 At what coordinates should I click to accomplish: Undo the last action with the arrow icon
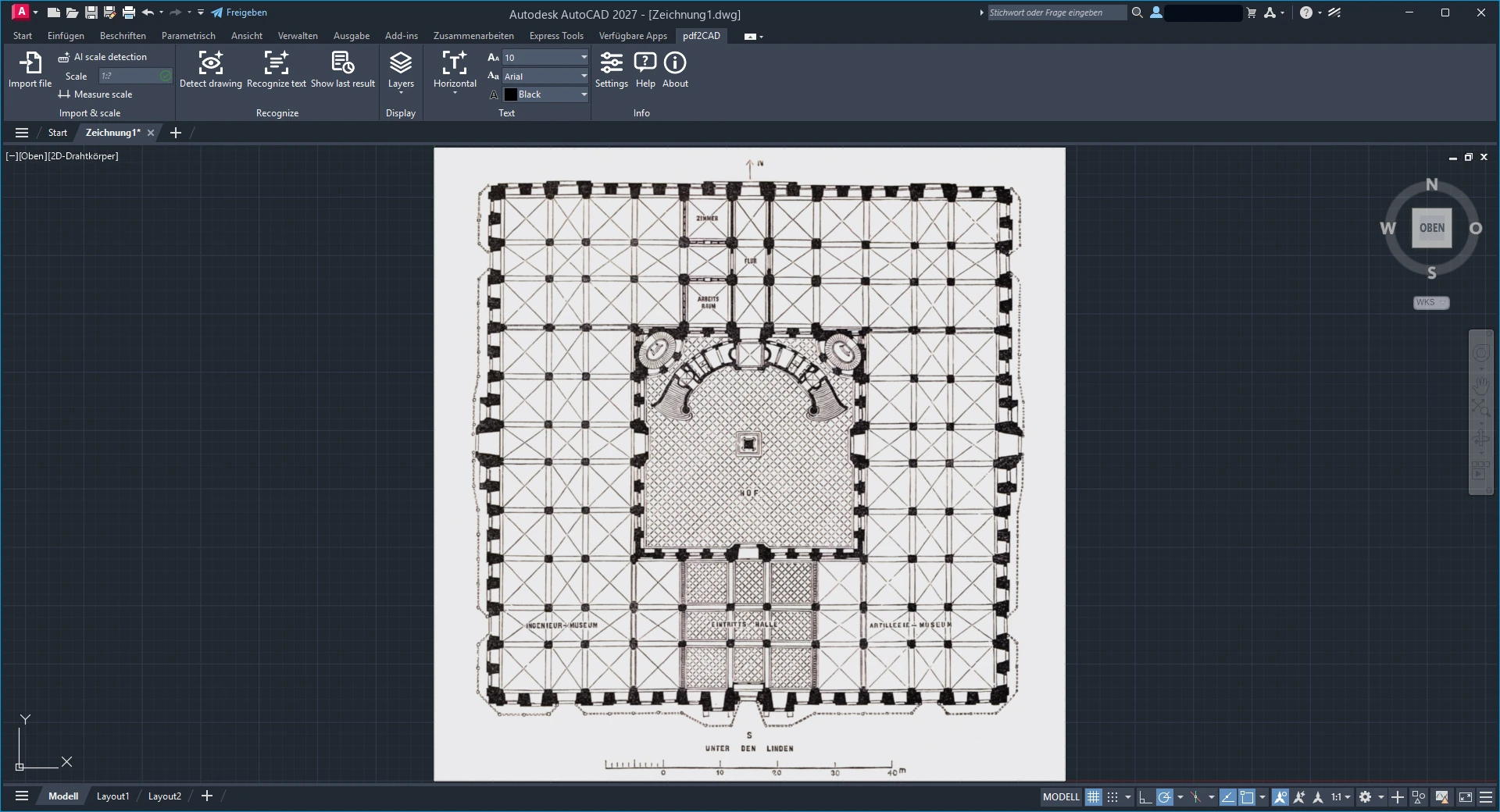[x=148, y=12]
